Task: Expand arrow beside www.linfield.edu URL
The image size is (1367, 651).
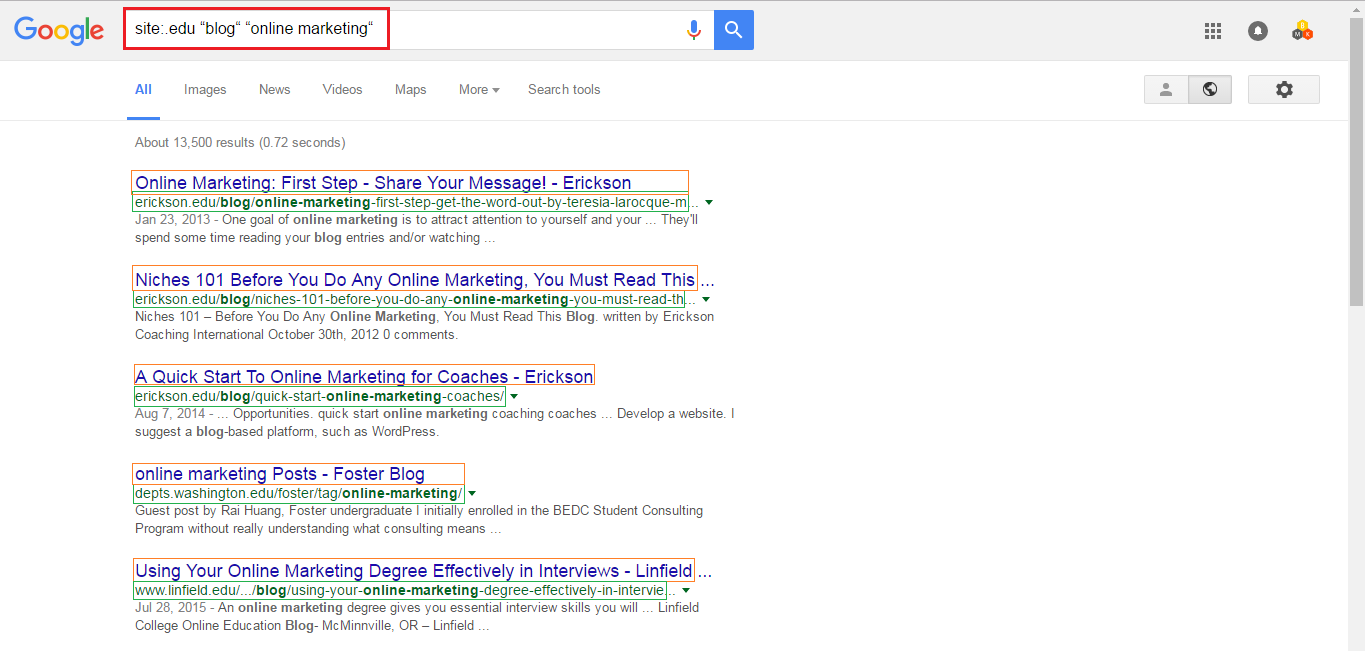Action: point(688,591)
